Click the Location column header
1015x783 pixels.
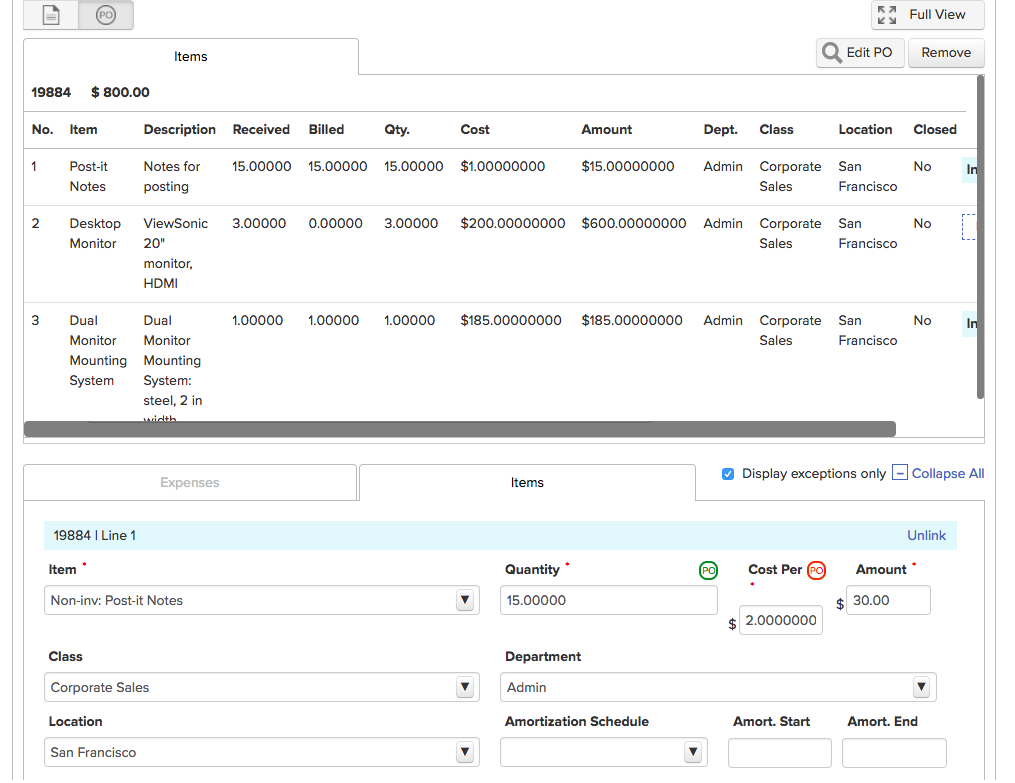point(865,130)
